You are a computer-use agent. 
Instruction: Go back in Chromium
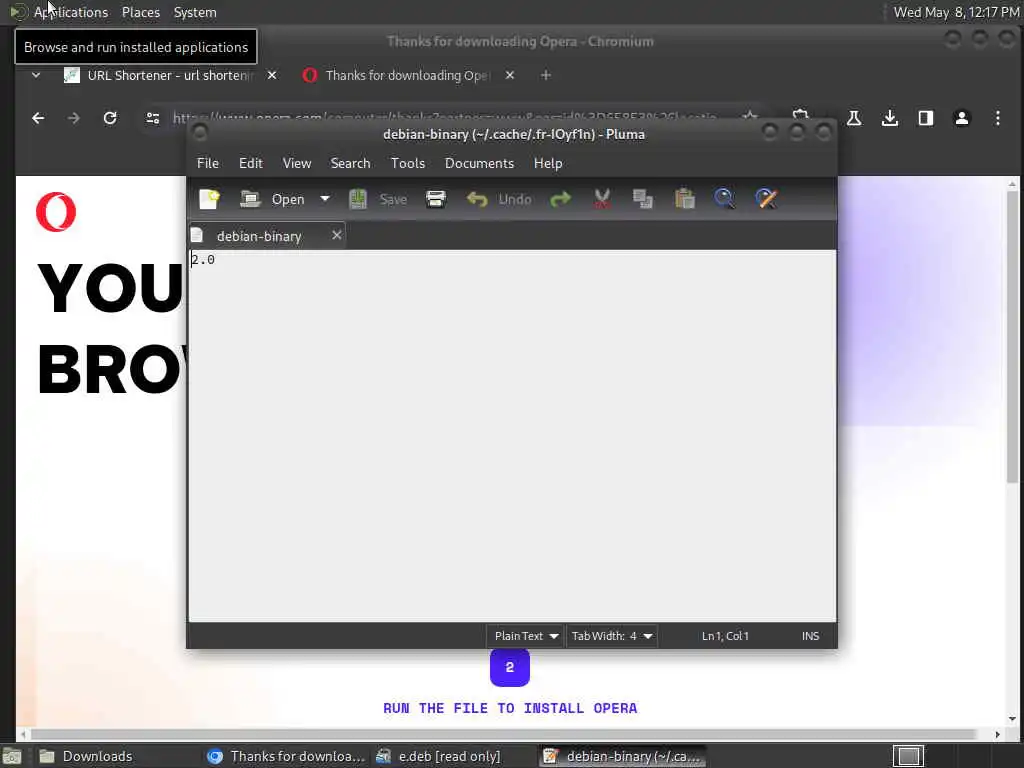click(x=39, y=118)
